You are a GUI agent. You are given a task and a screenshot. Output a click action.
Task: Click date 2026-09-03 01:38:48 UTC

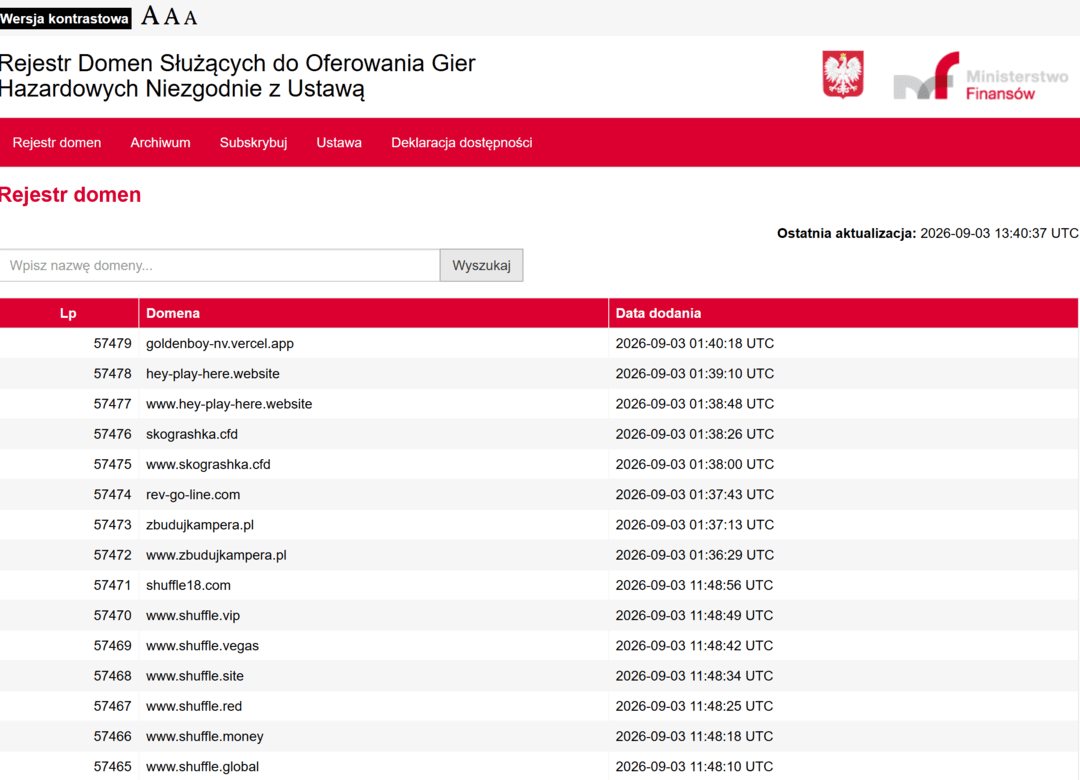point(694,404)
